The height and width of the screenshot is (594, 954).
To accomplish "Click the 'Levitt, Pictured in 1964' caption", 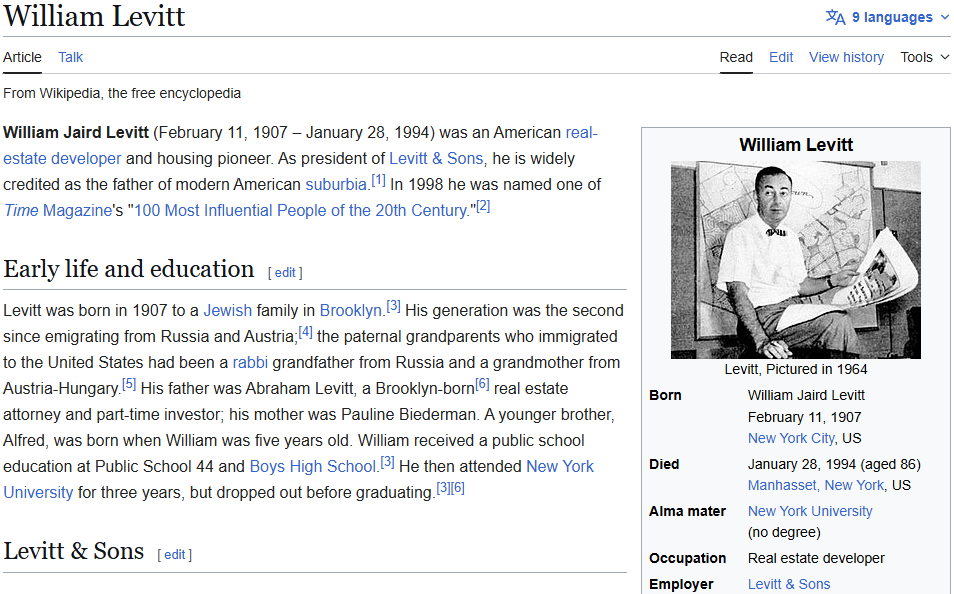I will click(796, 369).
